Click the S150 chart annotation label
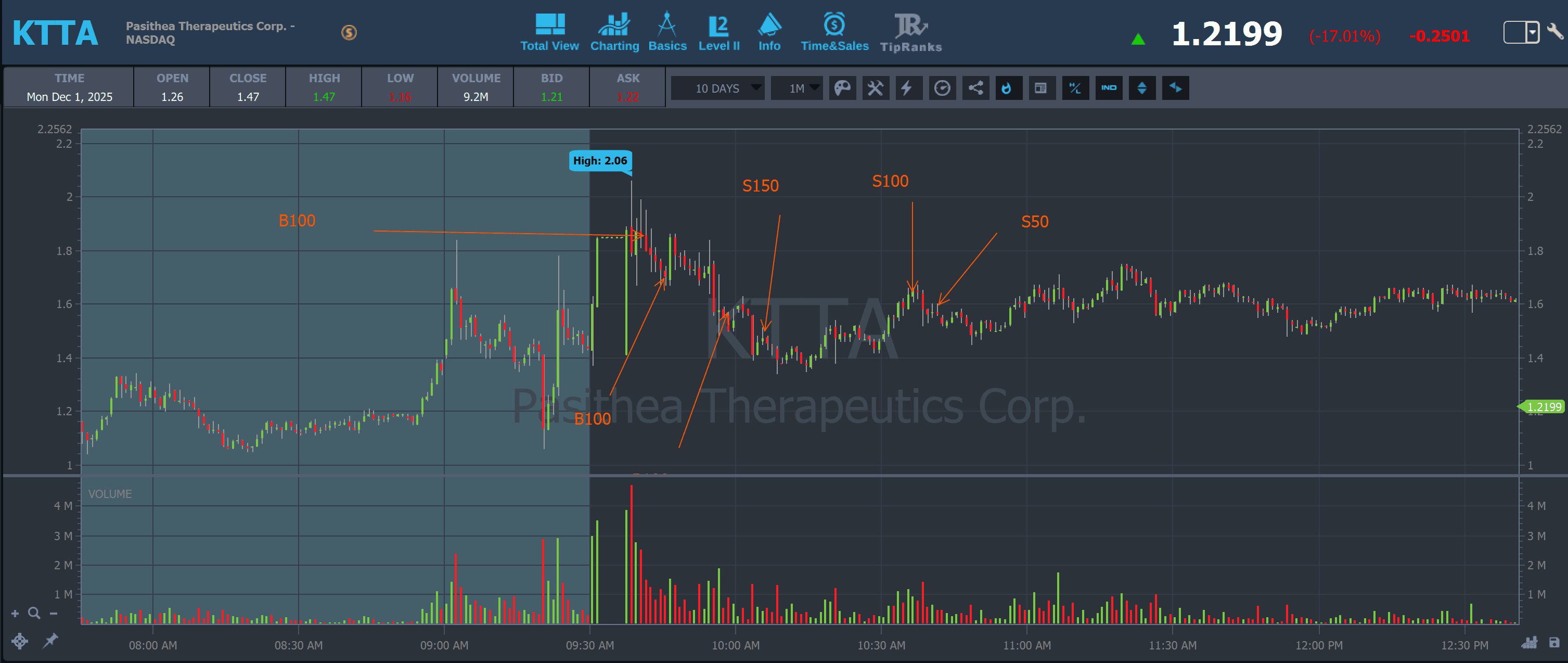1568x663 pixels. 760,186
